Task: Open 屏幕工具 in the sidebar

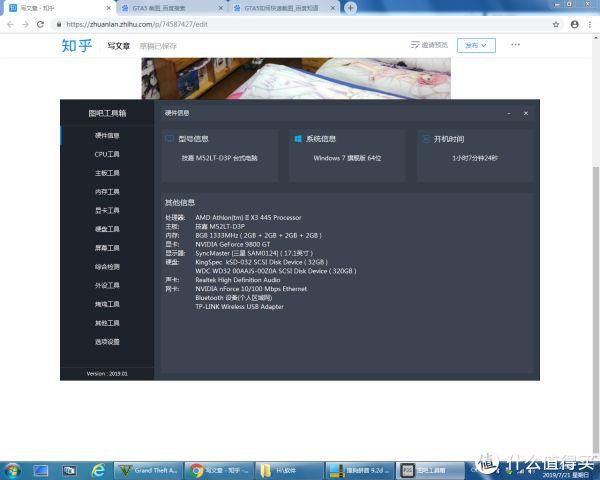Action: pos(107,248)
